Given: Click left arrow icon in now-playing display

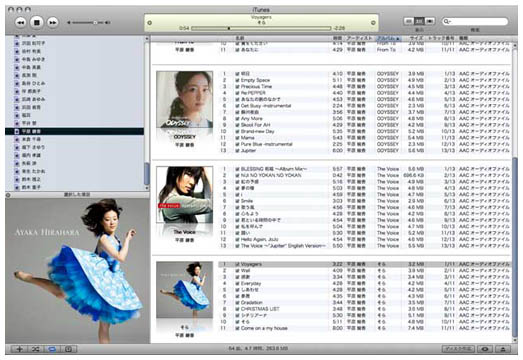Looking at the screenshot, I should 149,23.
